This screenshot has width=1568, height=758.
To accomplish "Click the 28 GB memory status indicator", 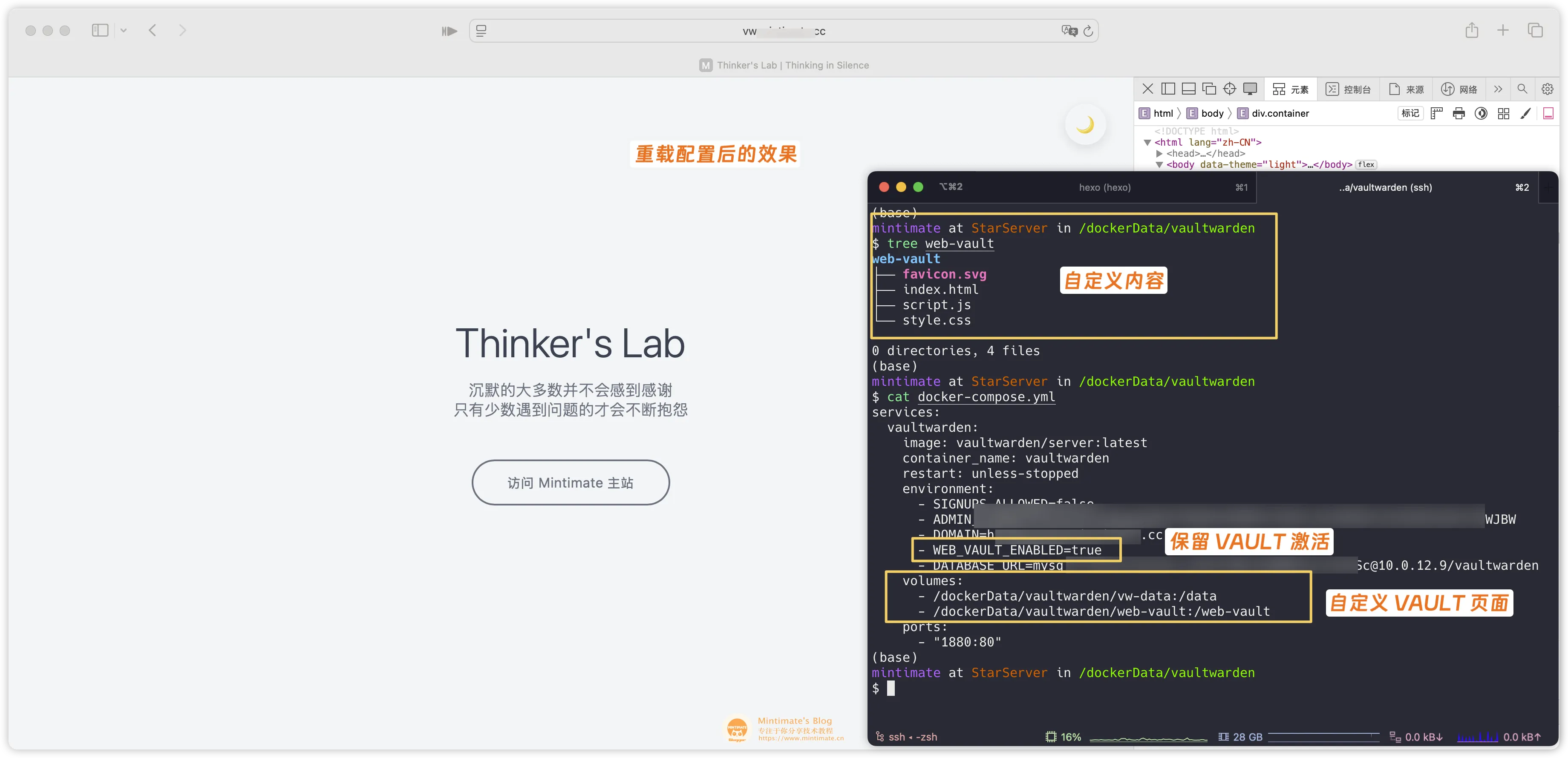I will 1240,737.
